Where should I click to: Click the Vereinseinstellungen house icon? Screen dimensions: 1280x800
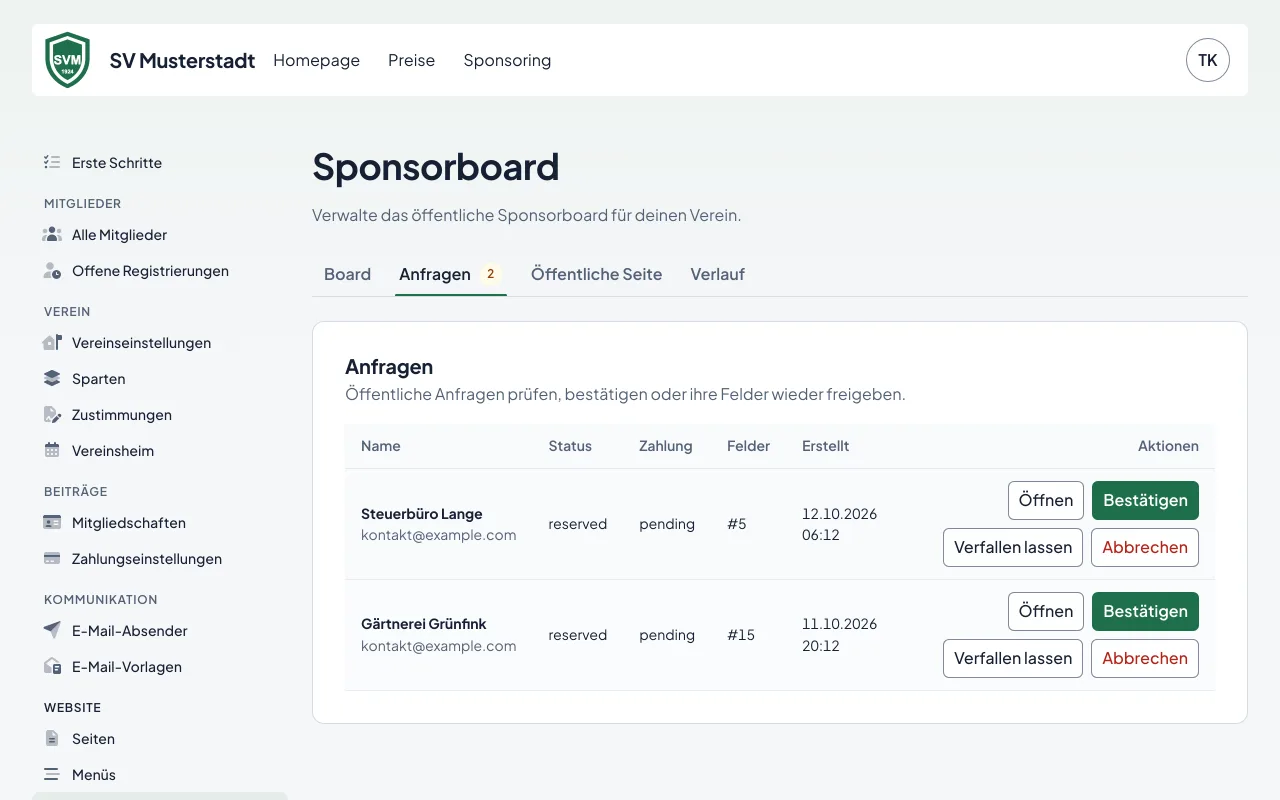pos(52,342)
